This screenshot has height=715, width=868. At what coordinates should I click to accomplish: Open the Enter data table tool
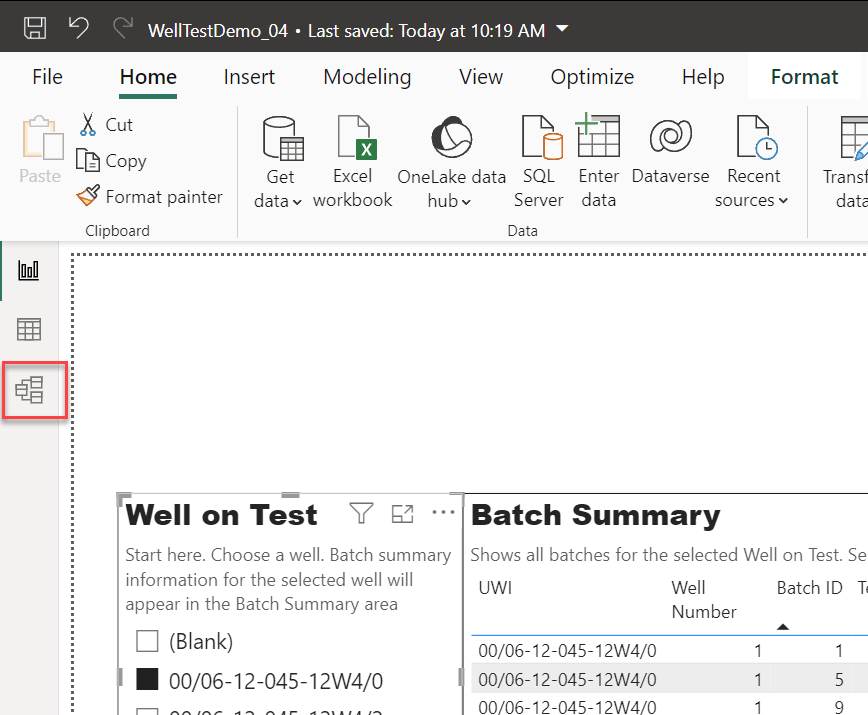(x=598, y=162)
